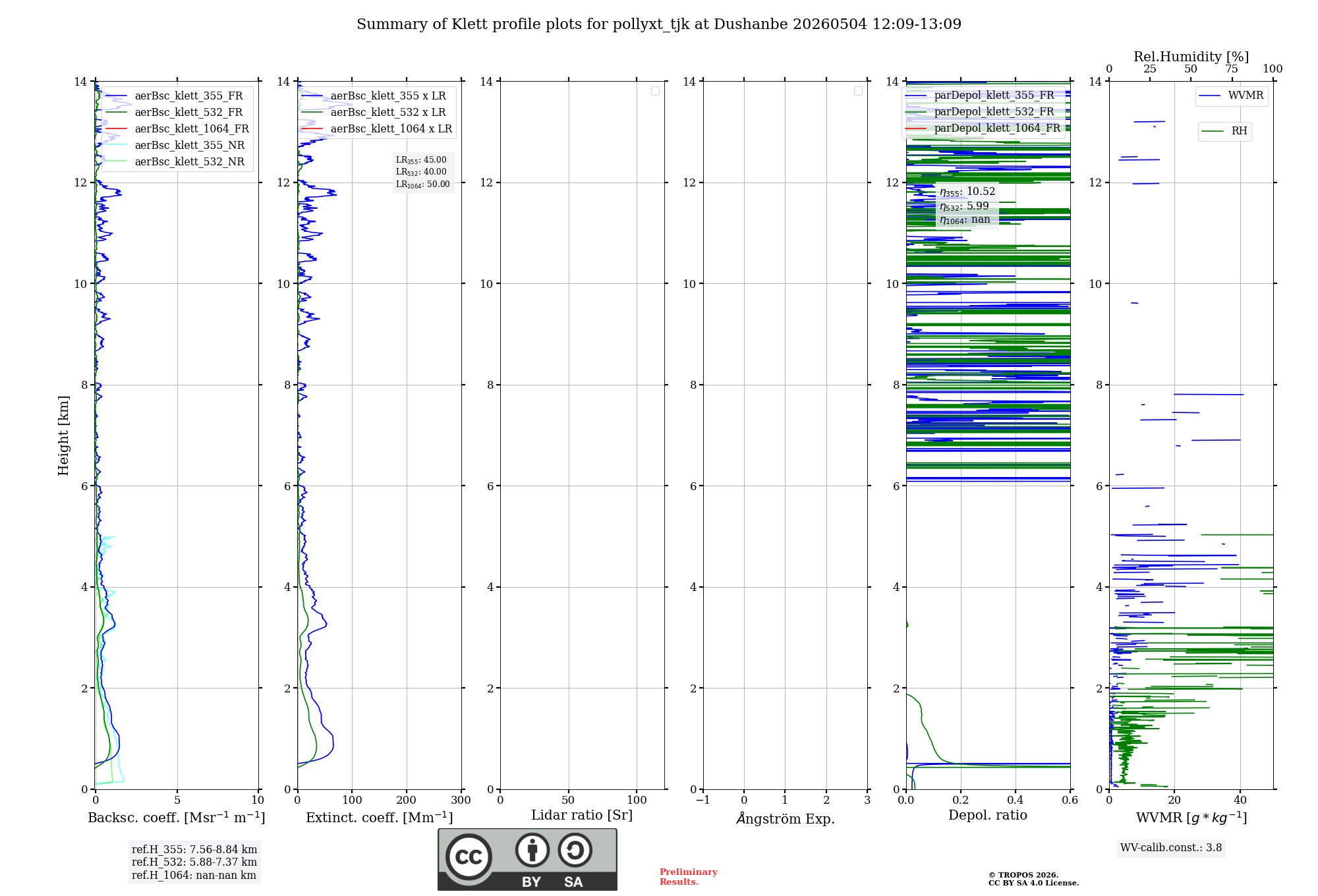The height and width of the screenshot is (896, 1318).
Task: Click the Rel.Humidity [%] top axis label
Action: 1191,57
